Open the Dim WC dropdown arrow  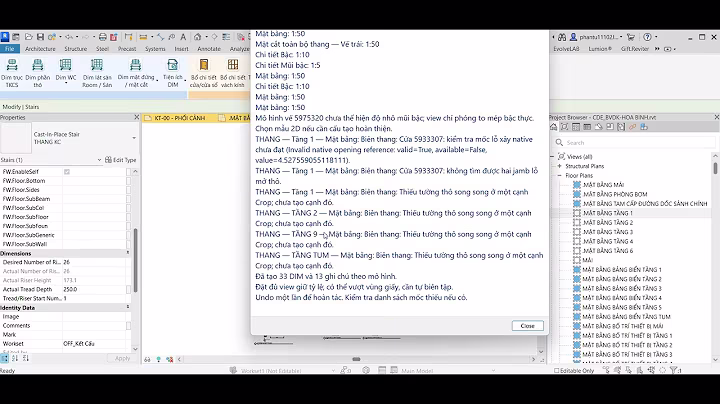tap(66, 84)
